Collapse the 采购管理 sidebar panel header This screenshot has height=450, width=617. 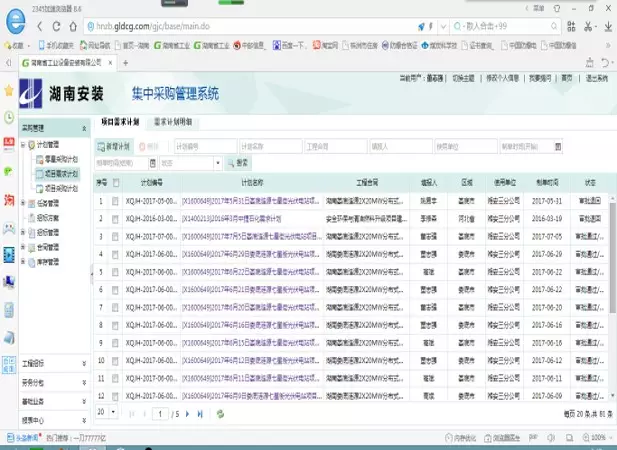(x=82, y=128)
